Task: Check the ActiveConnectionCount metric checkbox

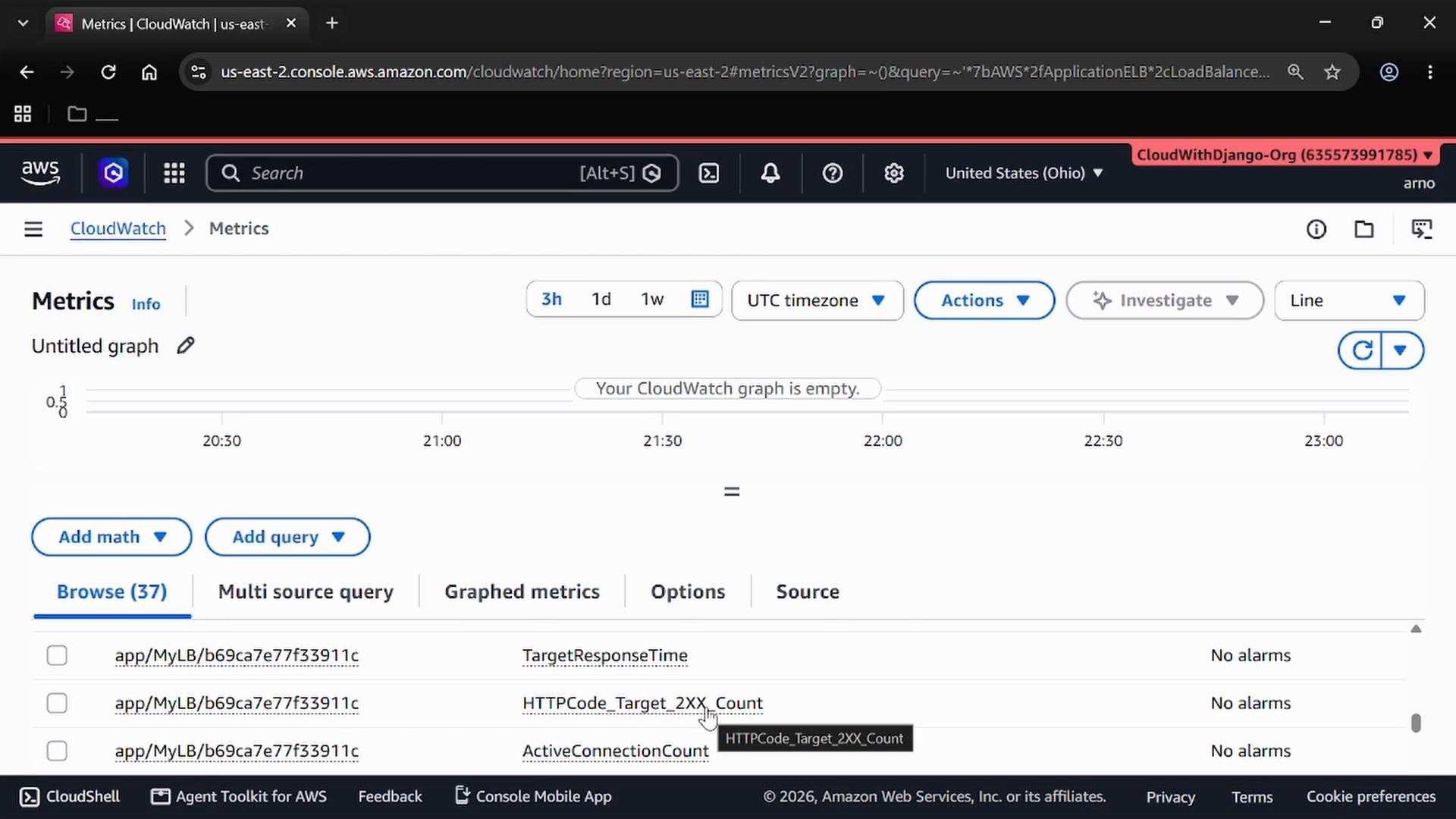Action: pos(57,751)
